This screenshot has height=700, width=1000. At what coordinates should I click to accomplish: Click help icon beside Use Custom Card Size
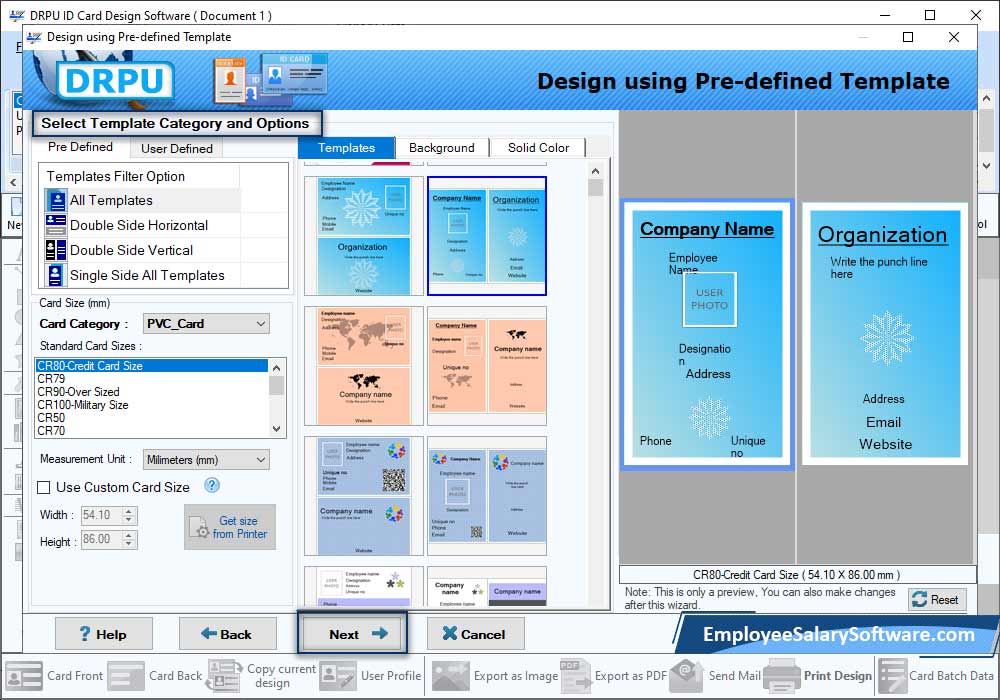click(212, 486)
